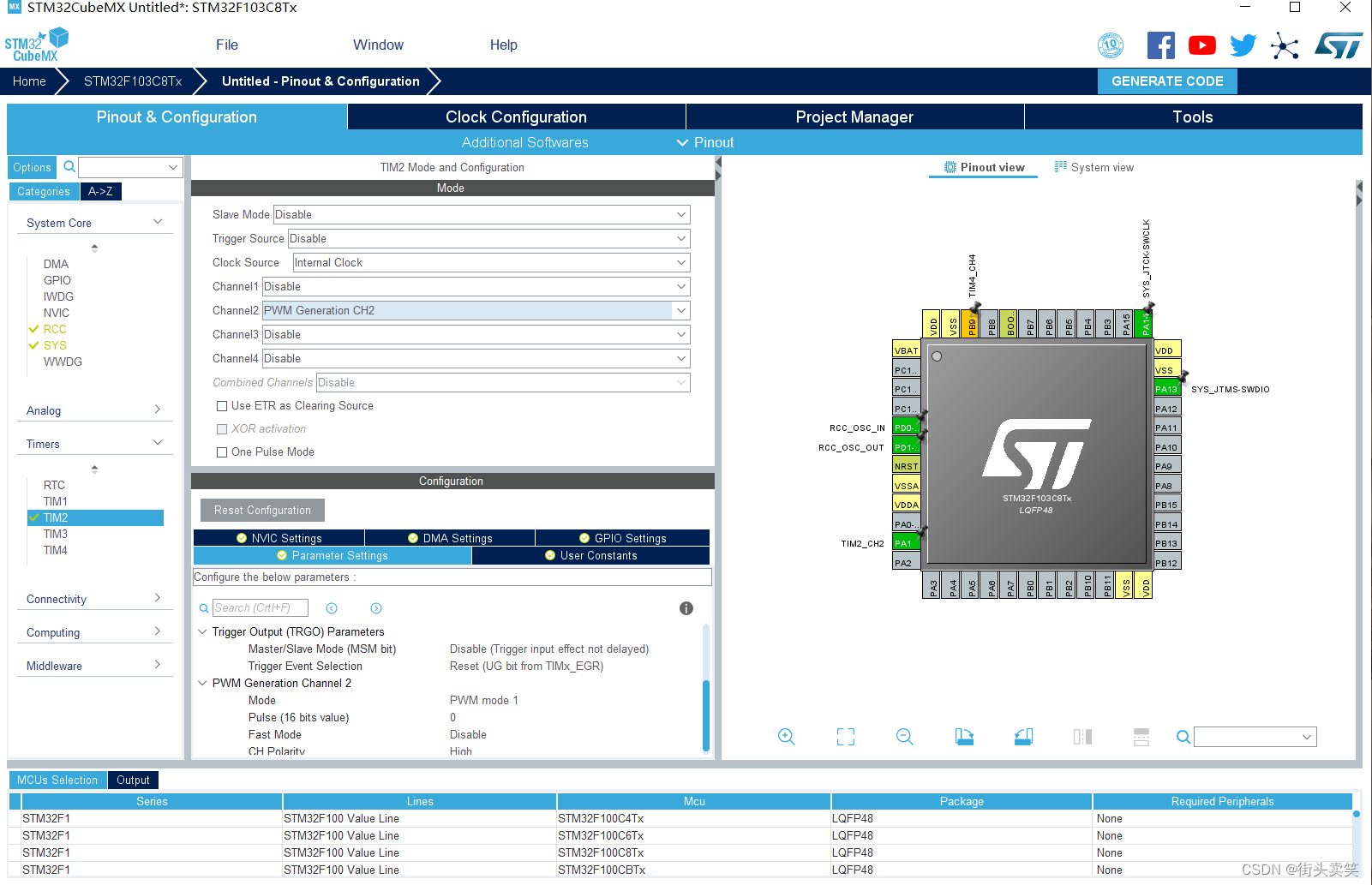Click the pinout search magnifier icon
Image resolution: width=1372 pixels, height=885 pixels.
point(1183,737)
